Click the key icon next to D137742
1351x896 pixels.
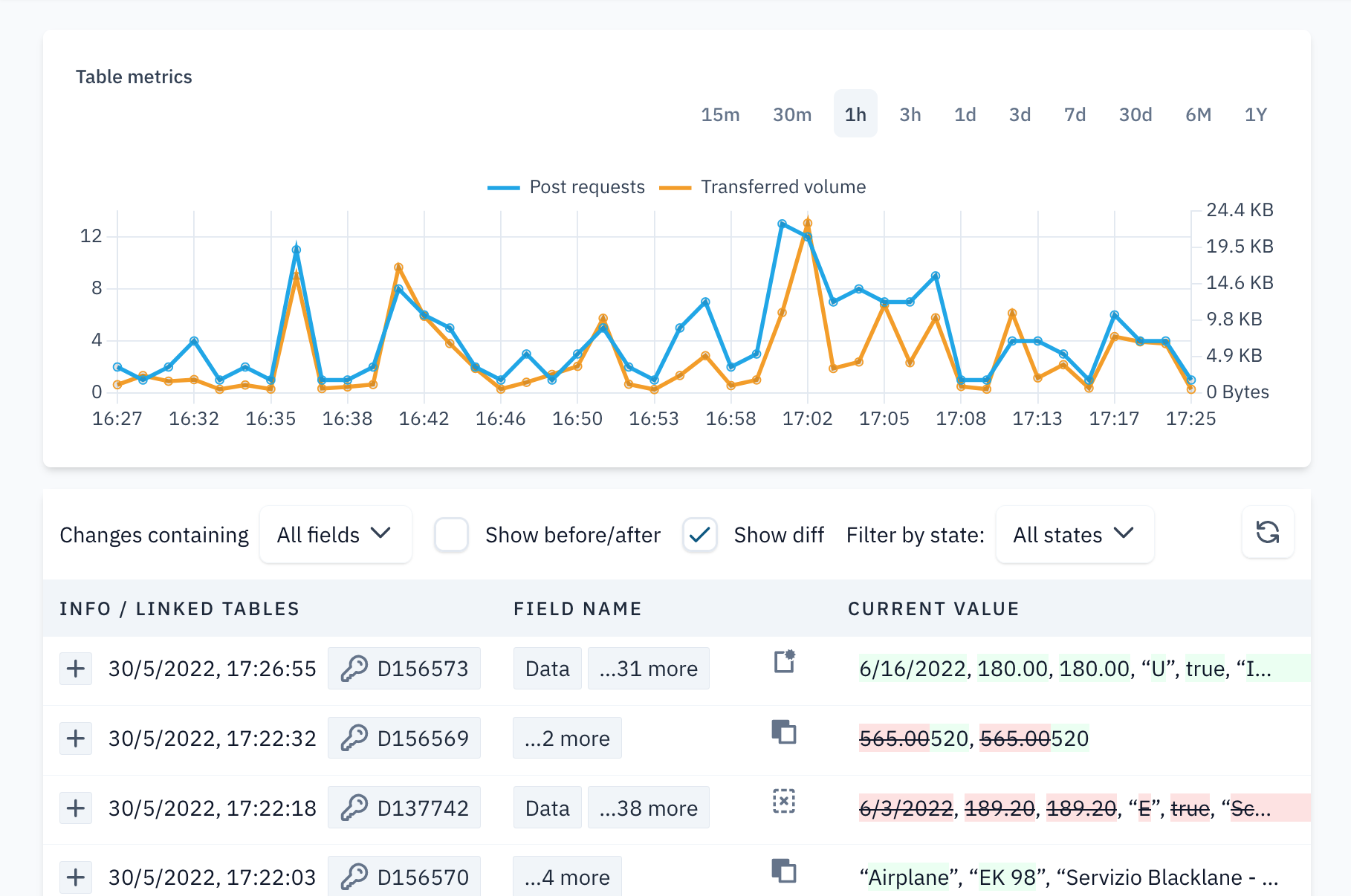pos(356,807)
